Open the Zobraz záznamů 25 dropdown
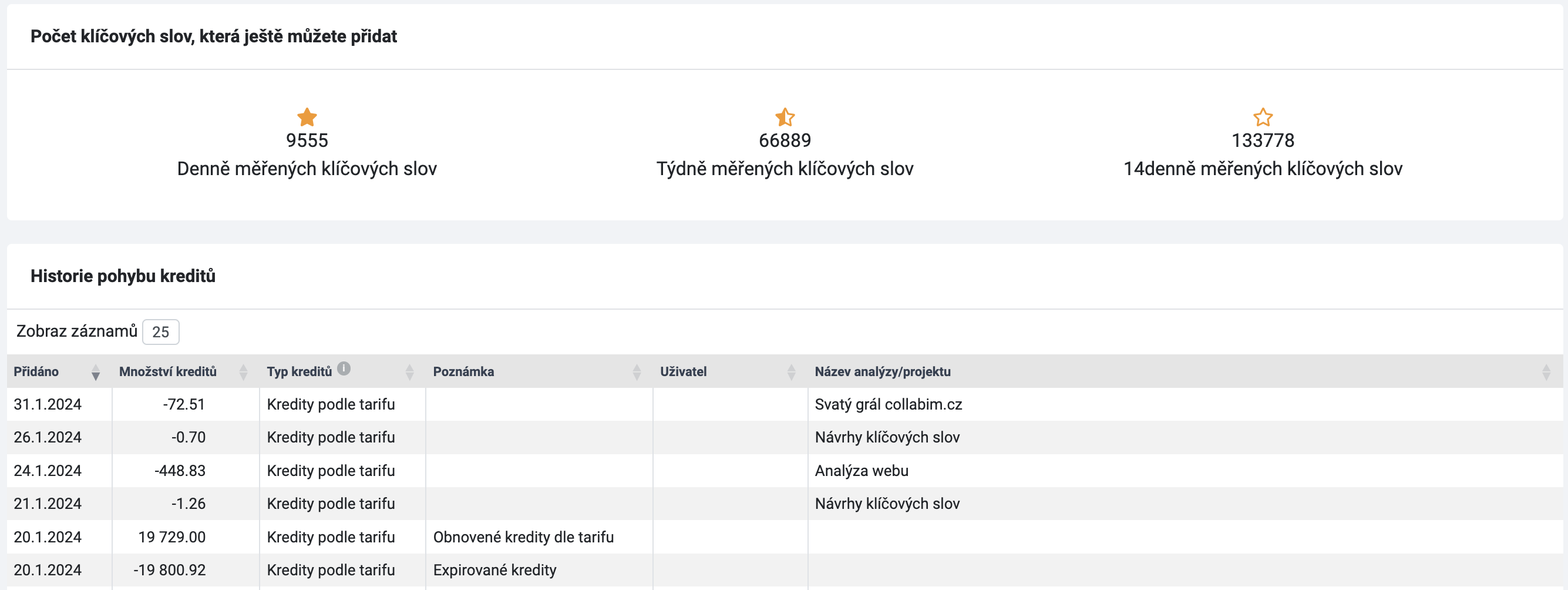 click(x=161, y=332)
